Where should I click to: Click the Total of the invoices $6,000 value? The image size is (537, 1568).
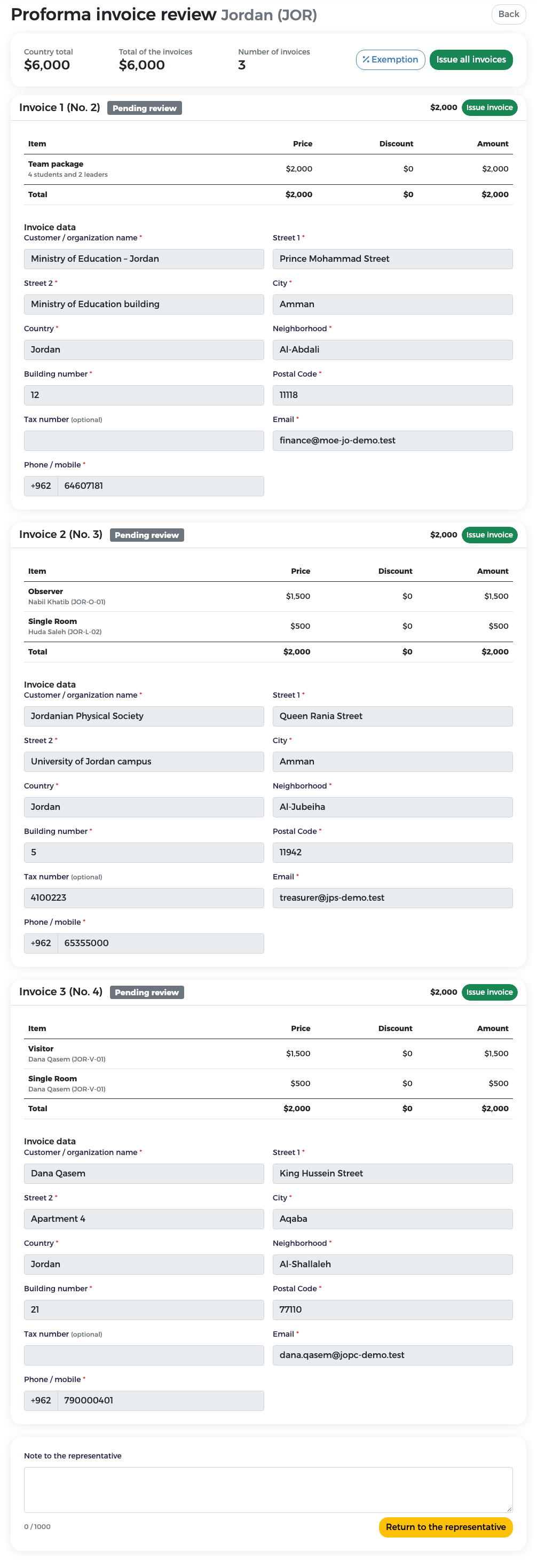tap(141, 65)
